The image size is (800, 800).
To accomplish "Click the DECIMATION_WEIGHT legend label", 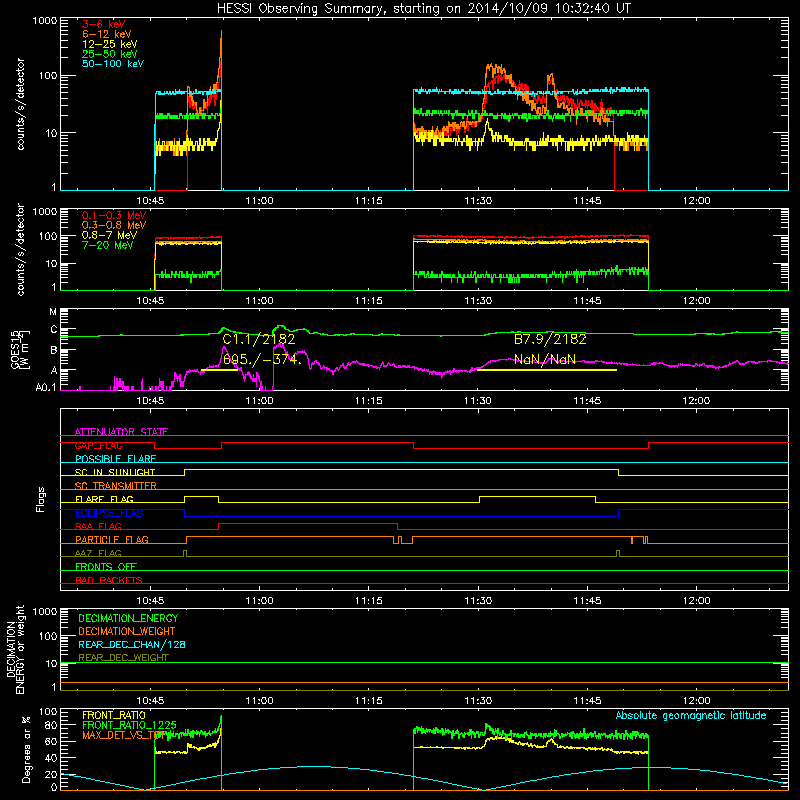I will point(127,631).
